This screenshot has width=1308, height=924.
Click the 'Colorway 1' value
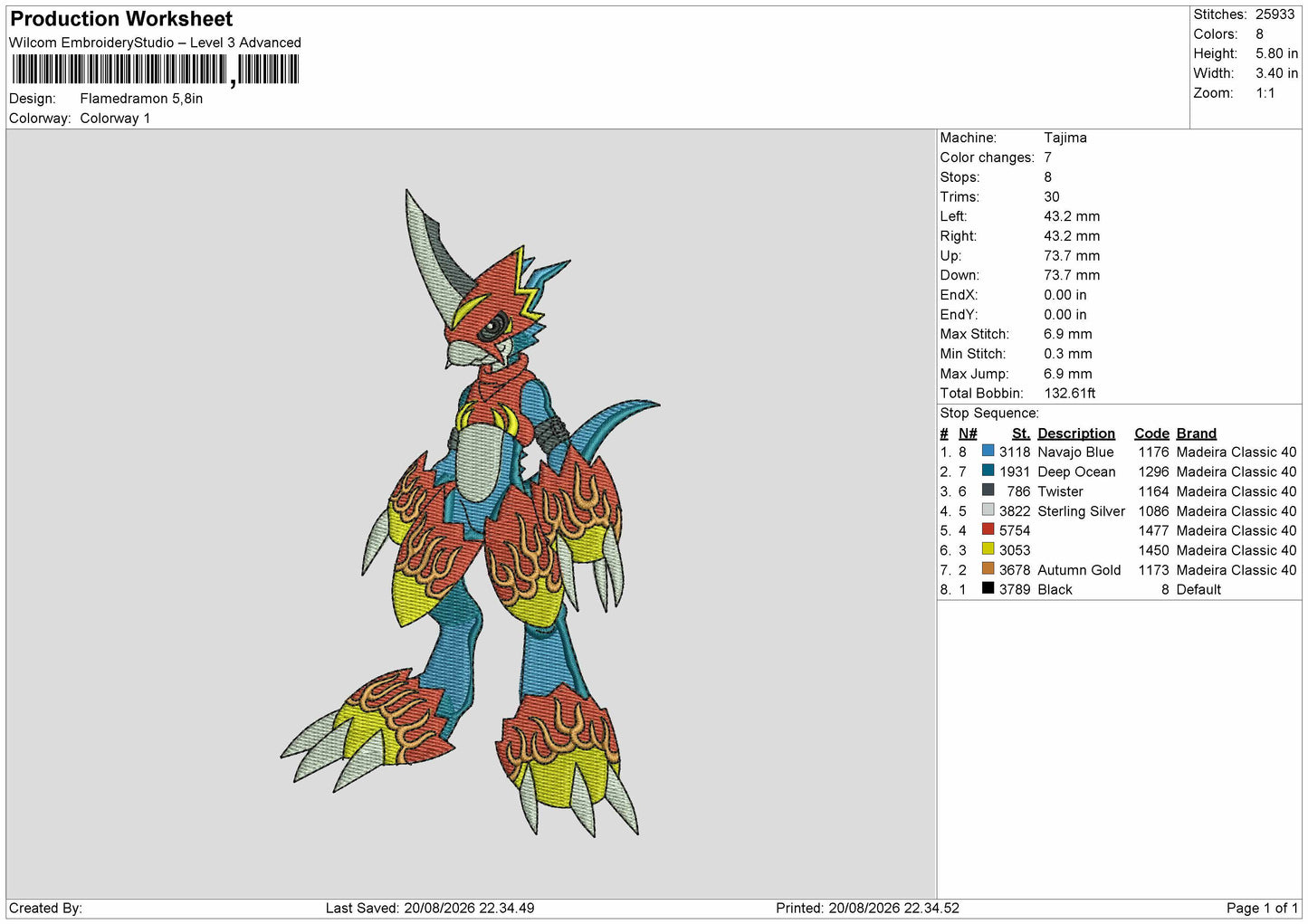pos(115,119)
